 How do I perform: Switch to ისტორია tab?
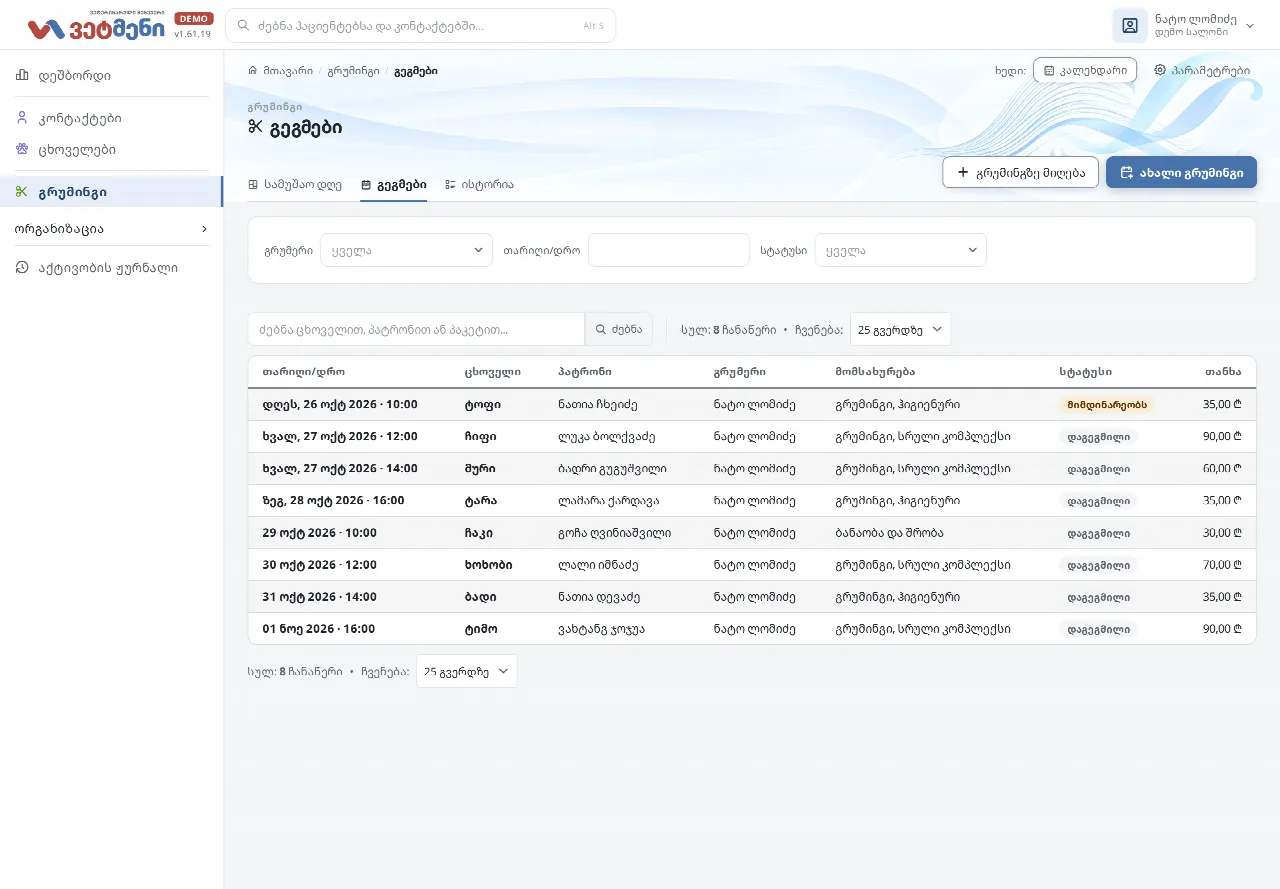(480, 185)
